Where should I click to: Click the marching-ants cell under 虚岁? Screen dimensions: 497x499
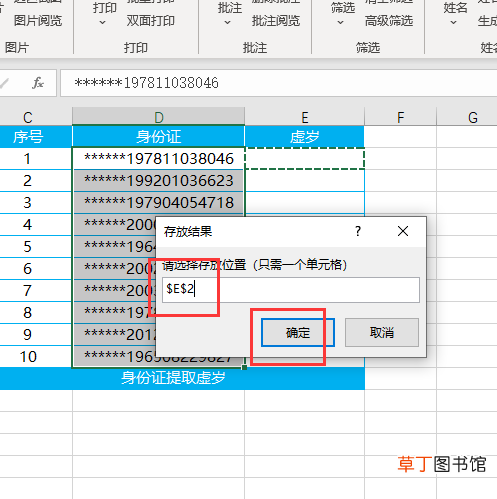305,159
